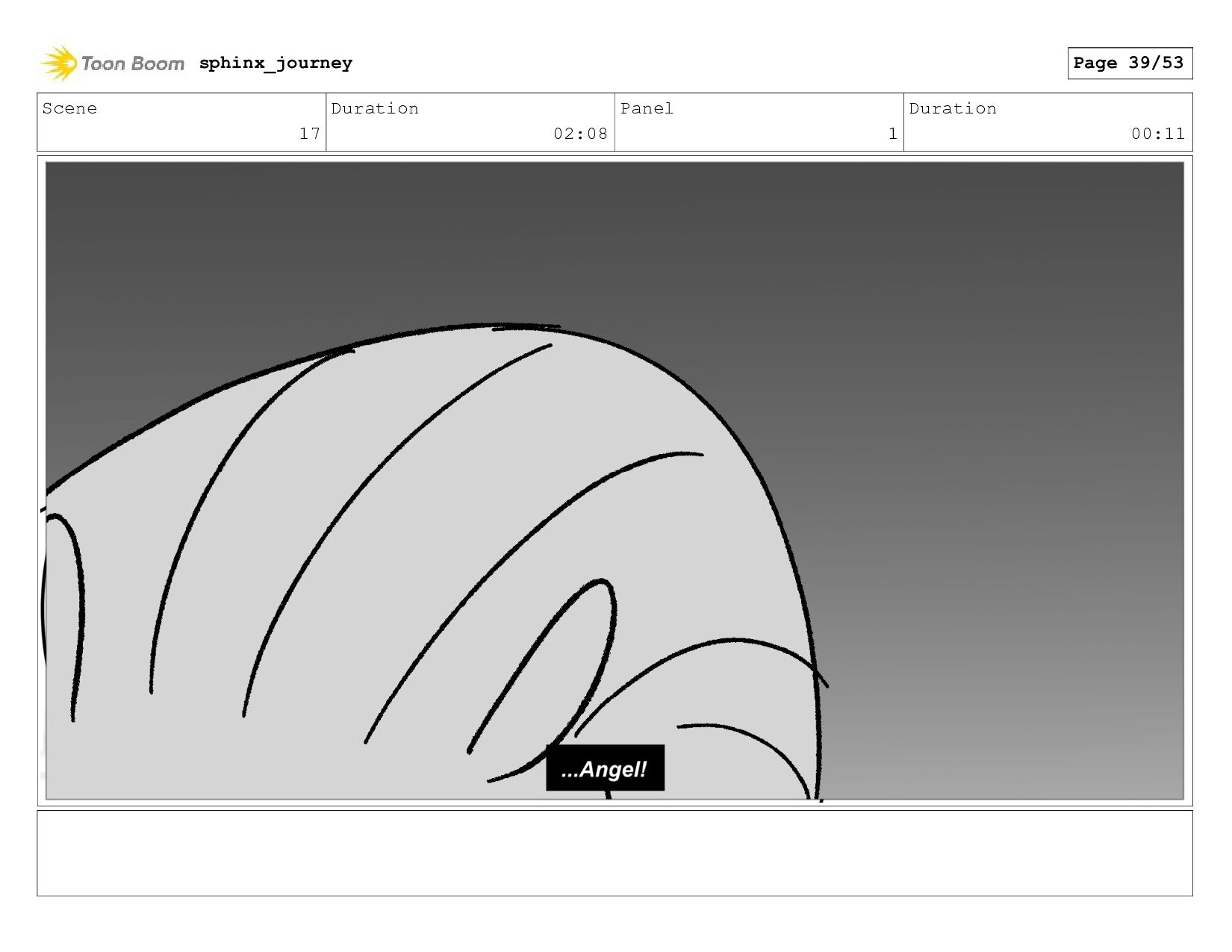Screen dimensions: 1232x952
Task: Click the panel duration value 00:11
Action: click(x=1157, y=134)
